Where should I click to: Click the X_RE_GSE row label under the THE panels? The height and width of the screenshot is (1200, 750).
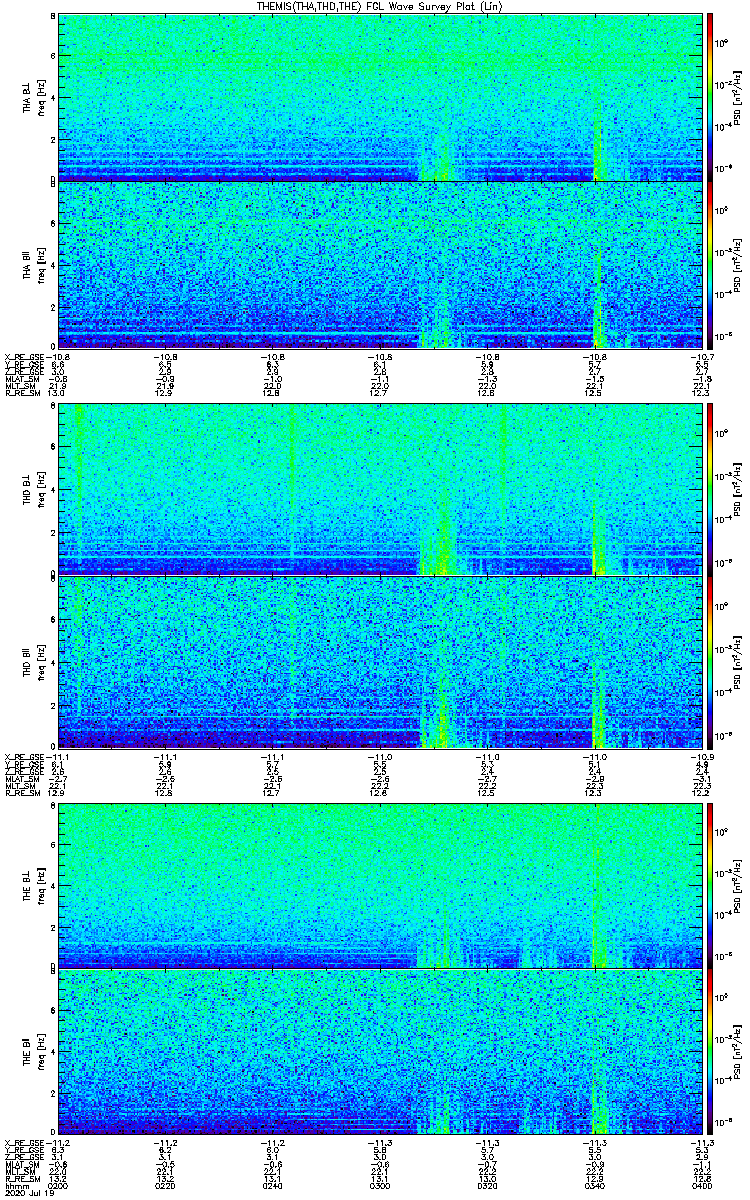point(24,1144)
